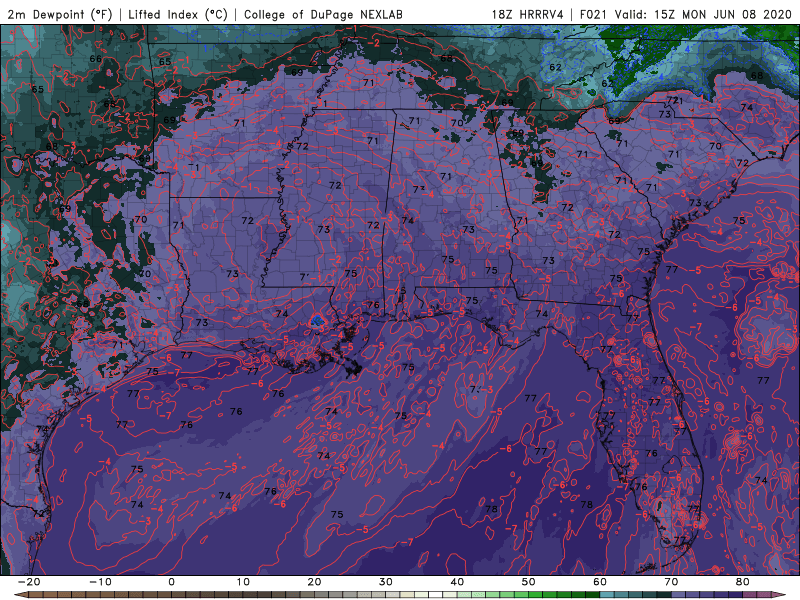Click the "-10" color scale label
The image size is (800, 600).
coord(100,582)
